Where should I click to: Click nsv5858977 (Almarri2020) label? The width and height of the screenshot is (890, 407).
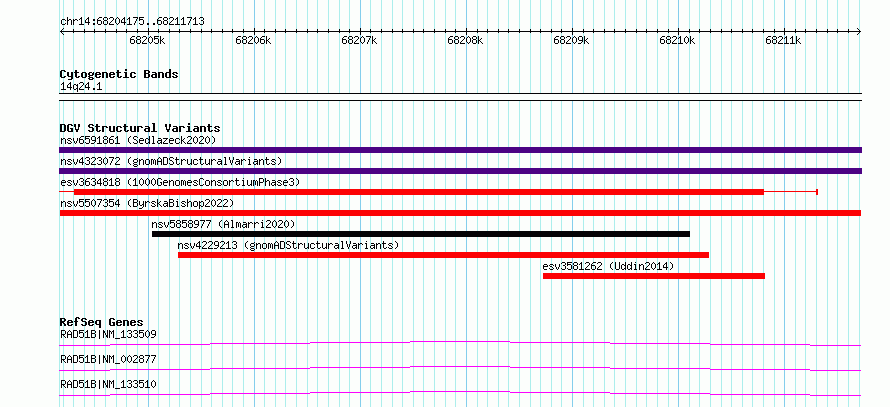pos(224,224)
